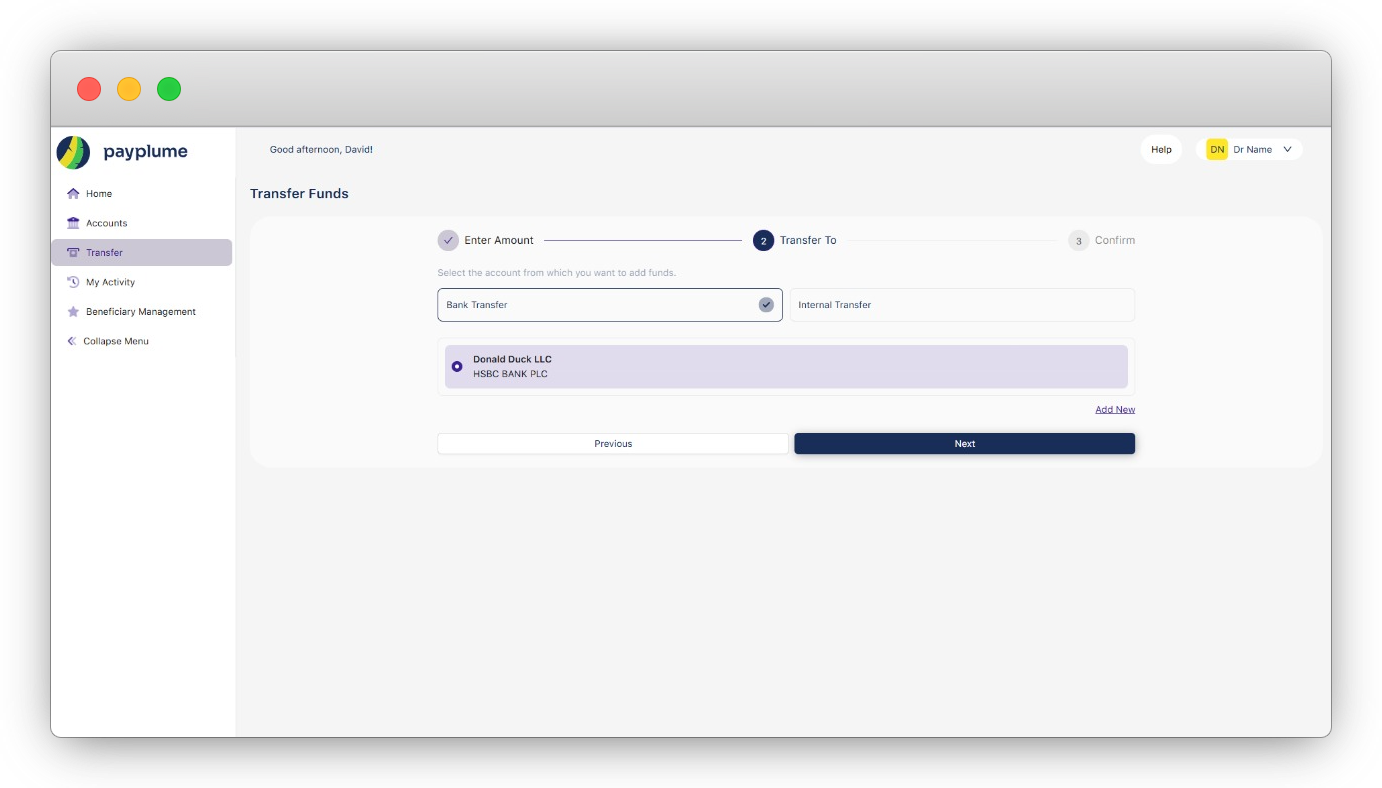Collapse the sidebar with Collapse Menu
This screenshot has height=788, width=1382.
[116, 341]
